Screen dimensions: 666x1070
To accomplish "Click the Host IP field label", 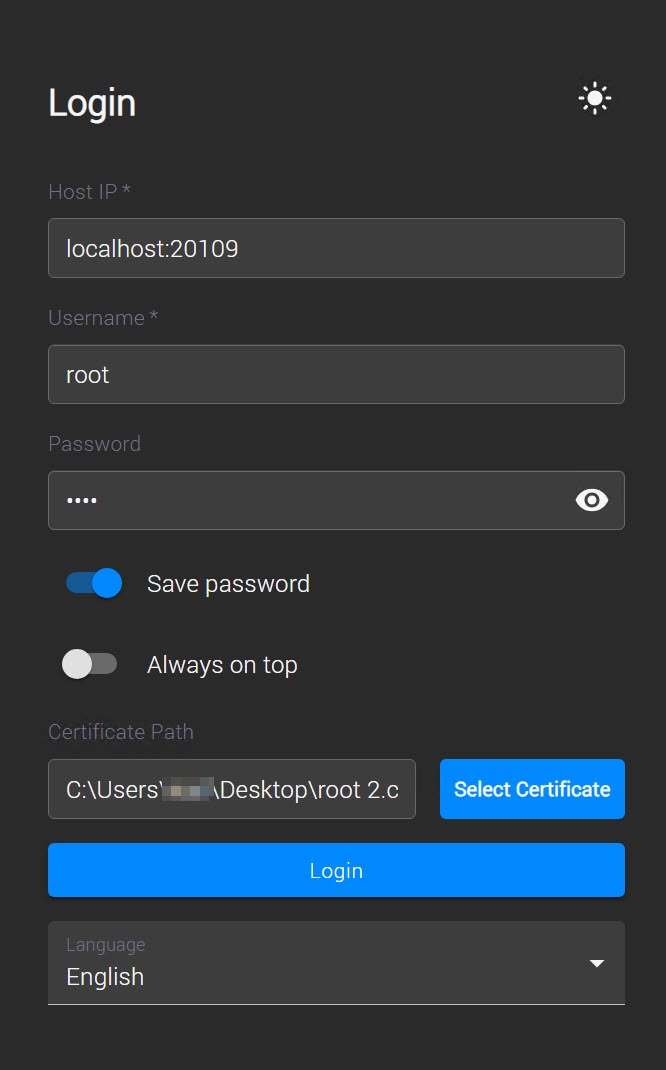I will pos(89,192).
